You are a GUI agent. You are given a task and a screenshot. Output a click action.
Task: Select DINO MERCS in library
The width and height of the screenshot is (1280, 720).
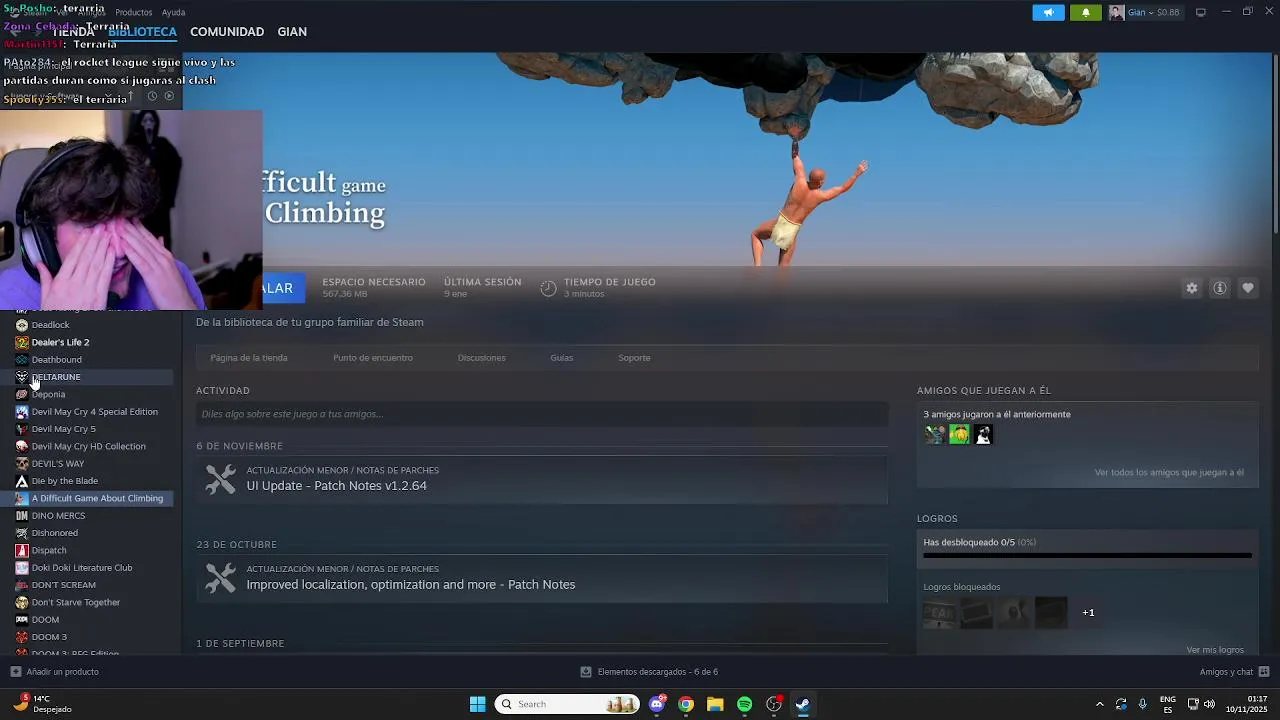58,516
